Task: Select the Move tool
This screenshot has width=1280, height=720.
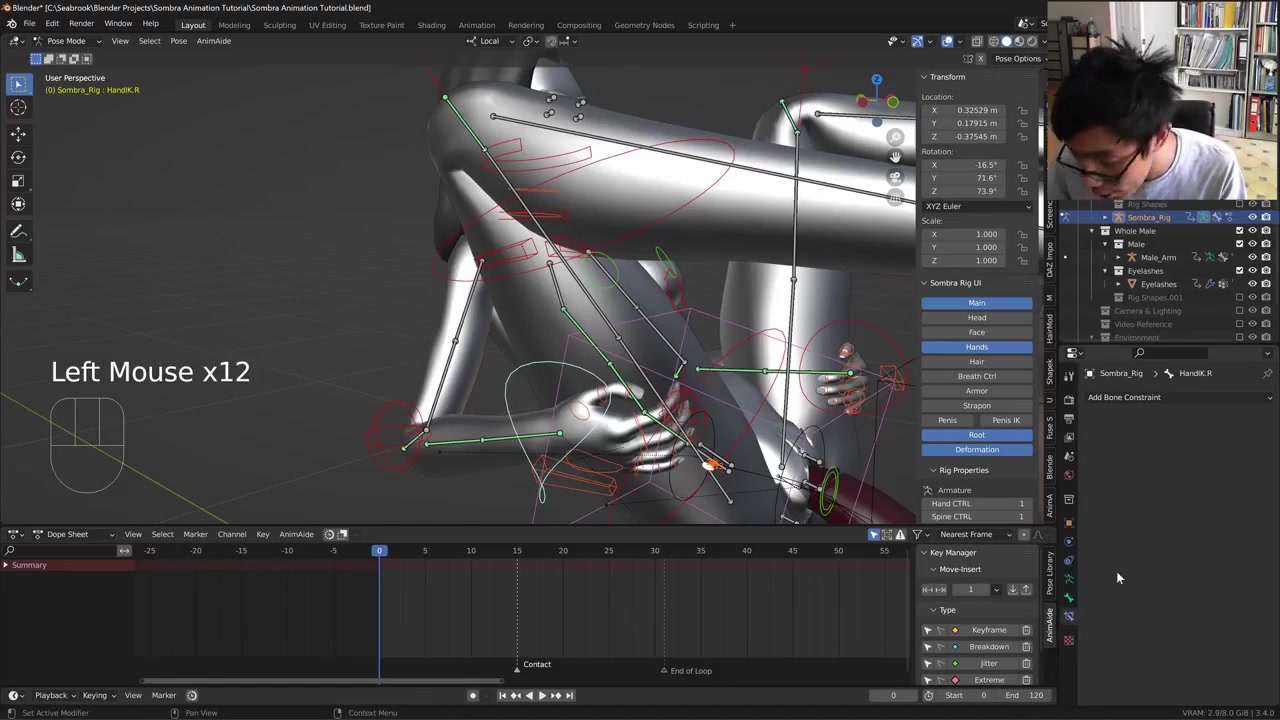Action: [18, 133]
